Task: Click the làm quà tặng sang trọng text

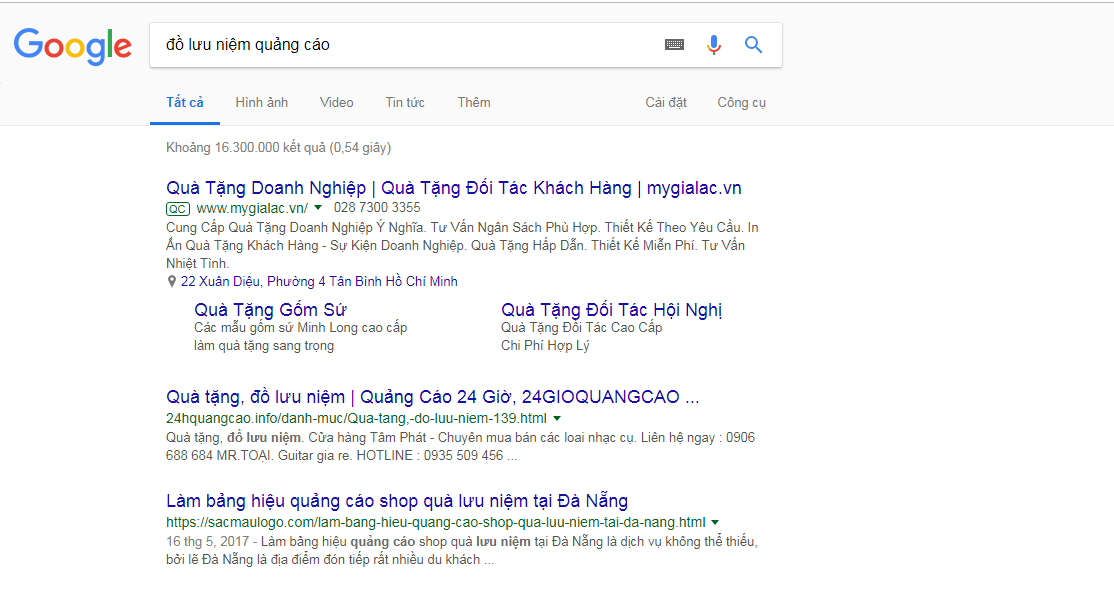Action: (264, 346)
